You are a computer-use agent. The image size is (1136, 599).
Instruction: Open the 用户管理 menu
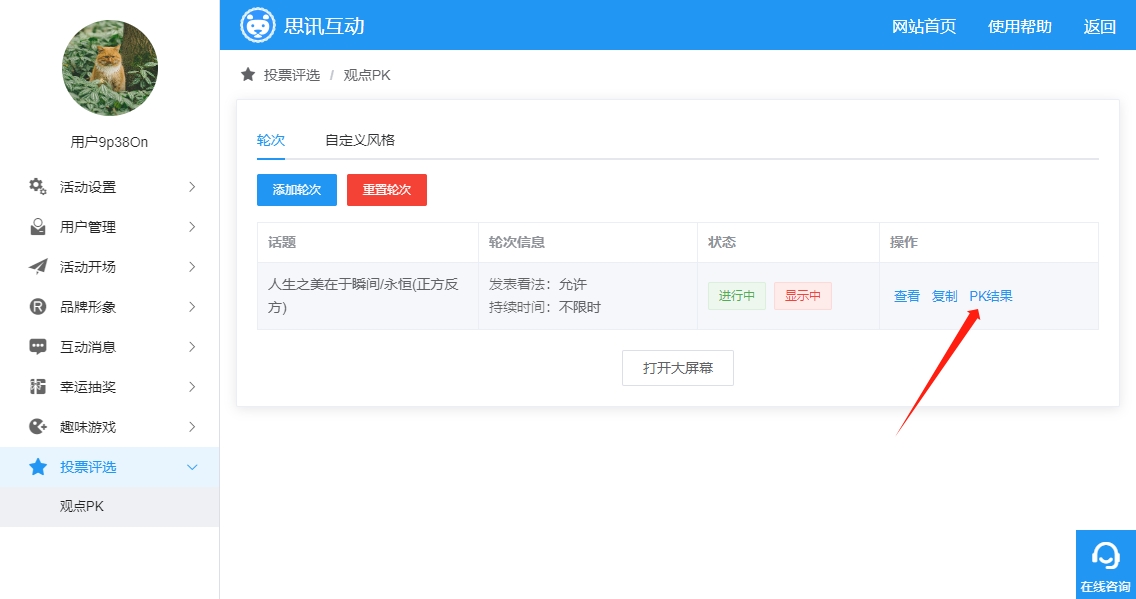click(x=109, y=227)
